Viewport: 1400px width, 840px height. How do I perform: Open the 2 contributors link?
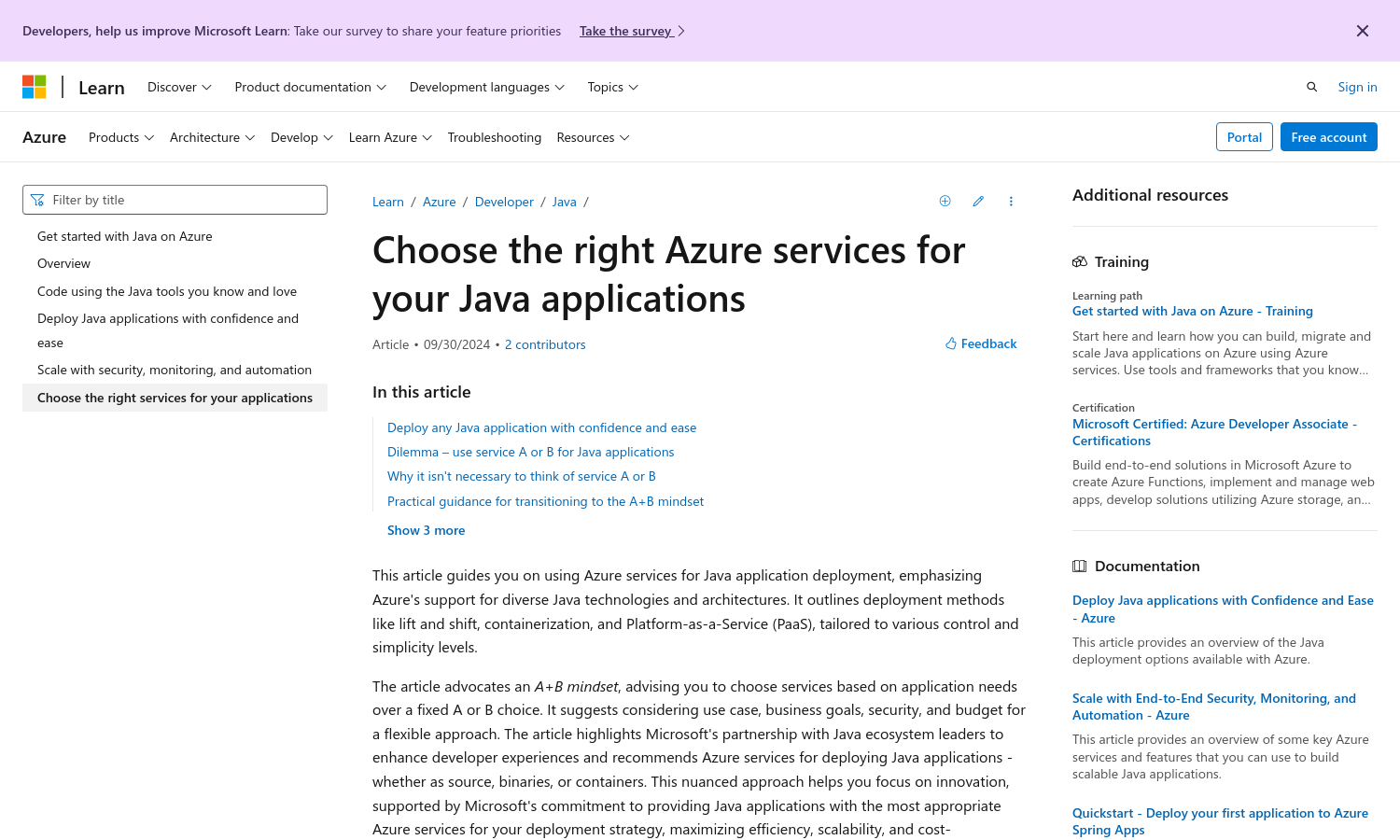[545, 344]
